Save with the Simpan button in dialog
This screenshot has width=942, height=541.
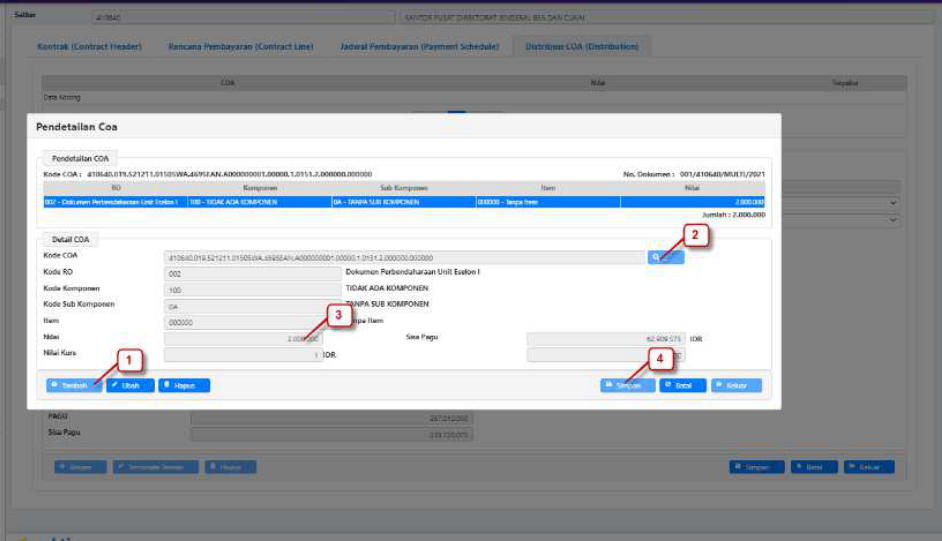[x=627, y=385]
